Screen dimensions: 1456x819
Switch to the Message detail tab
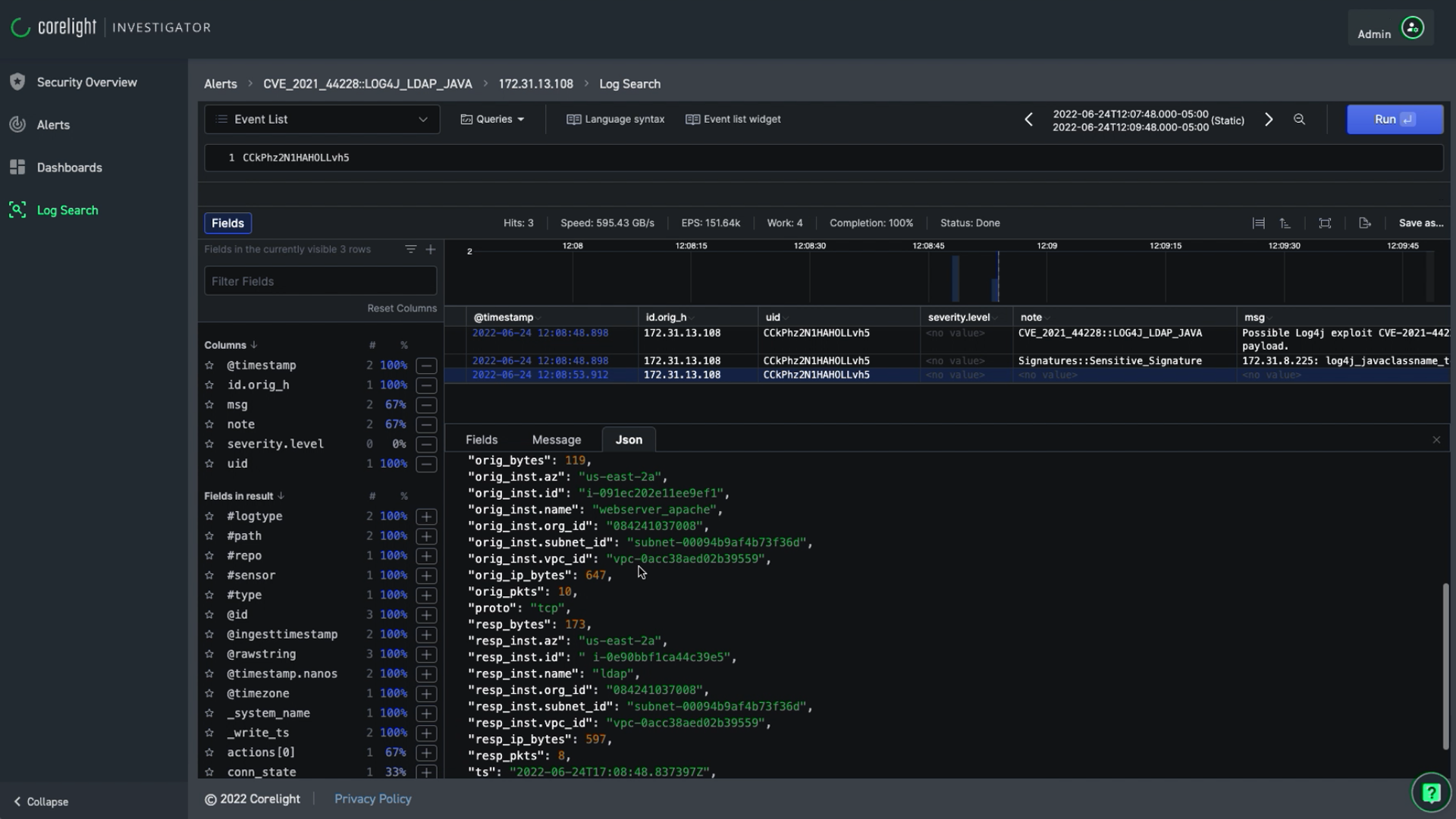click(556, 440)
